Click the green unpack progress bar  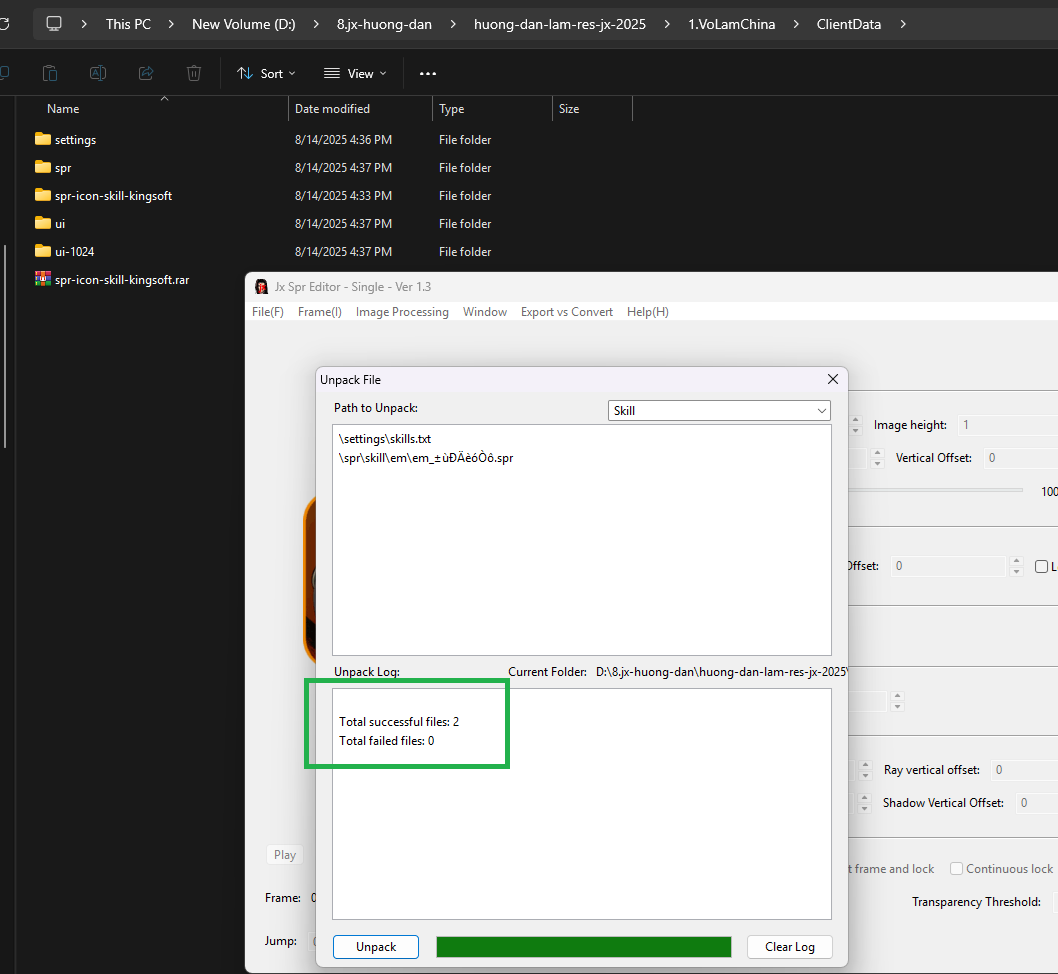(x=584, y=947)
